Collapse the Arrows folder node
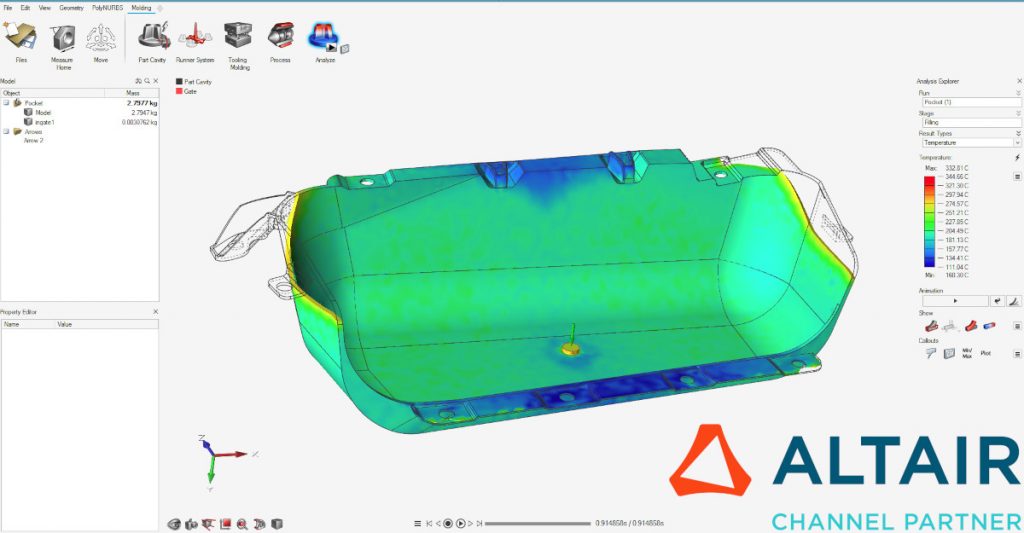1024x533 pixels. coord(6,131)
